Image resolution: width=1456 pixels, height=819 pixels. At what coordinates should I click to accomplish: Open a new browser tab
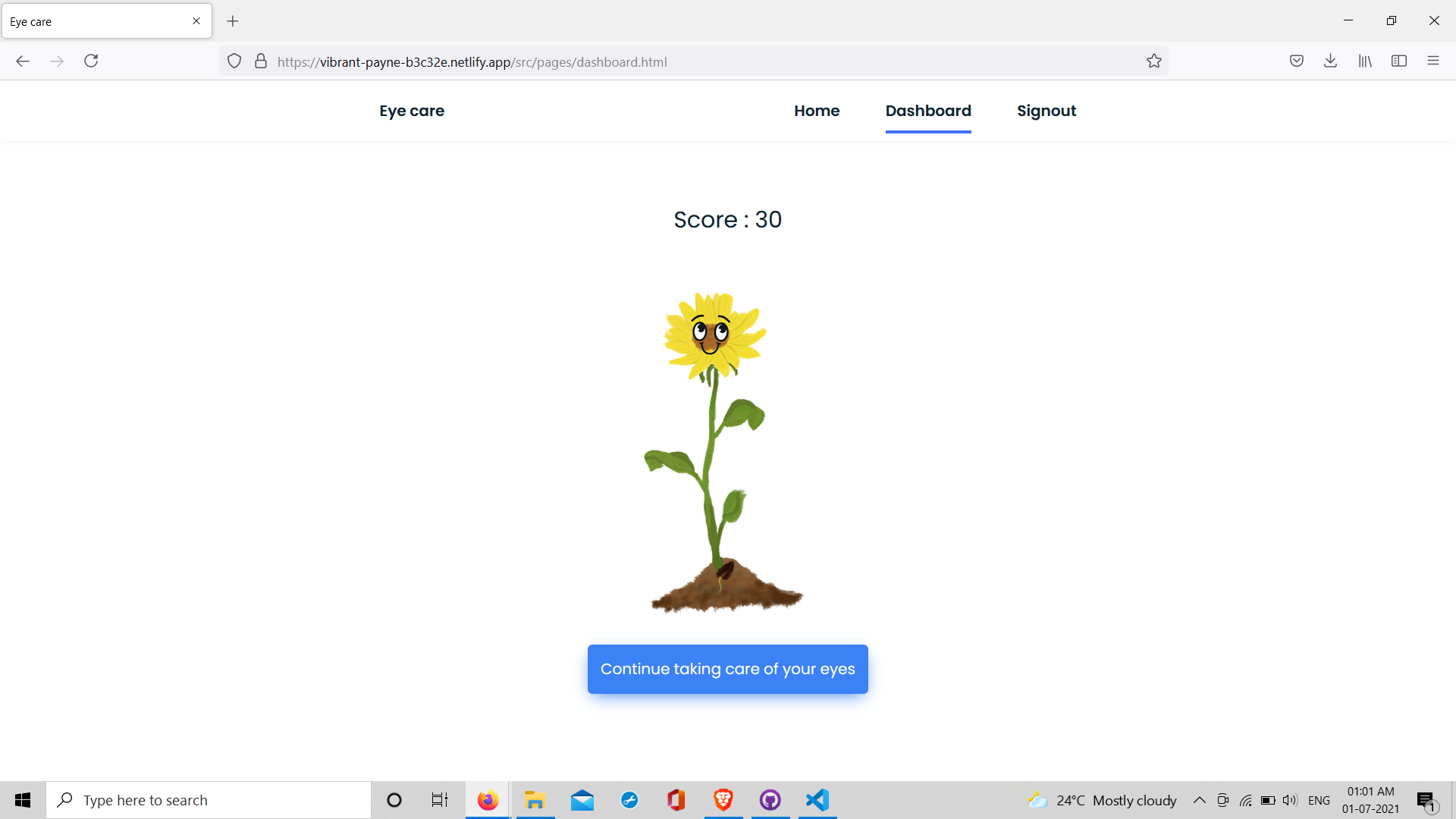click(x=233, y=21)
